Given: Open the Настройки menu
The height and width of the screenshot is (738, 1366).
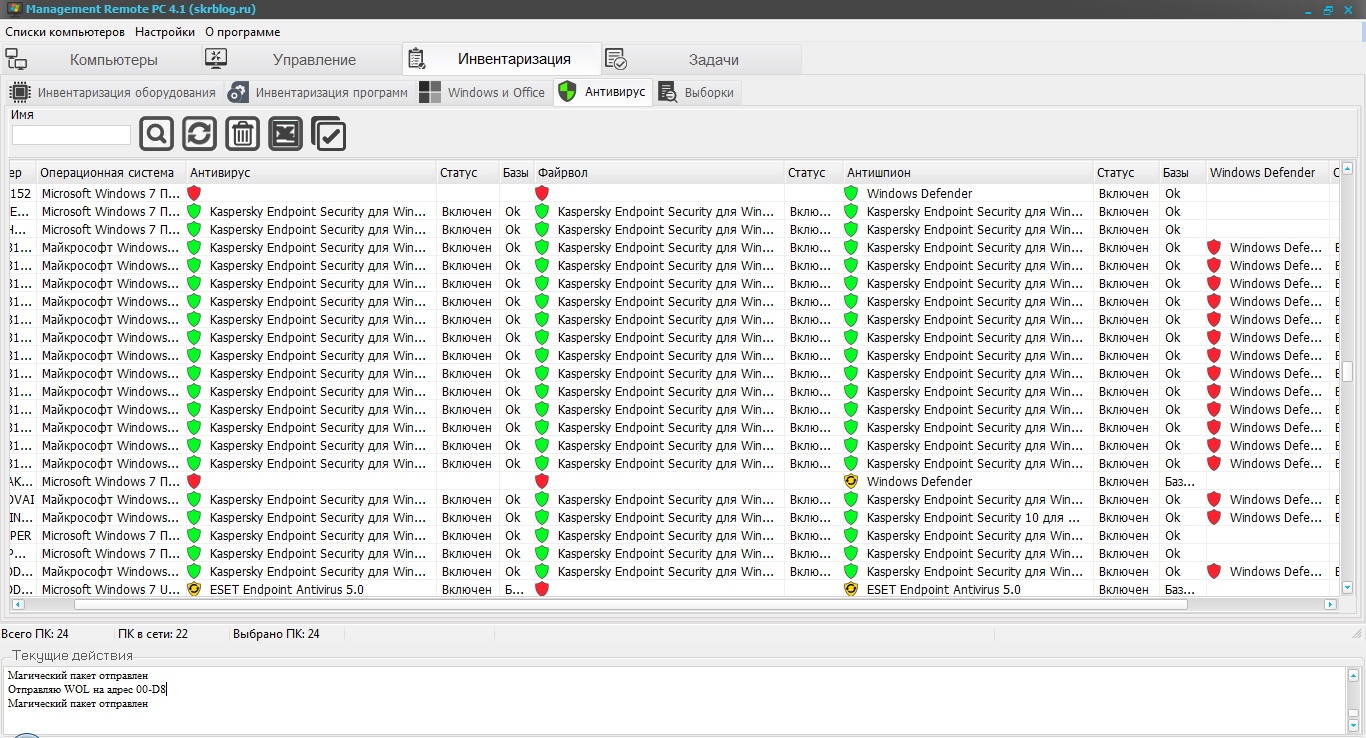Looking at the screenshot, I should pos(165,32).
